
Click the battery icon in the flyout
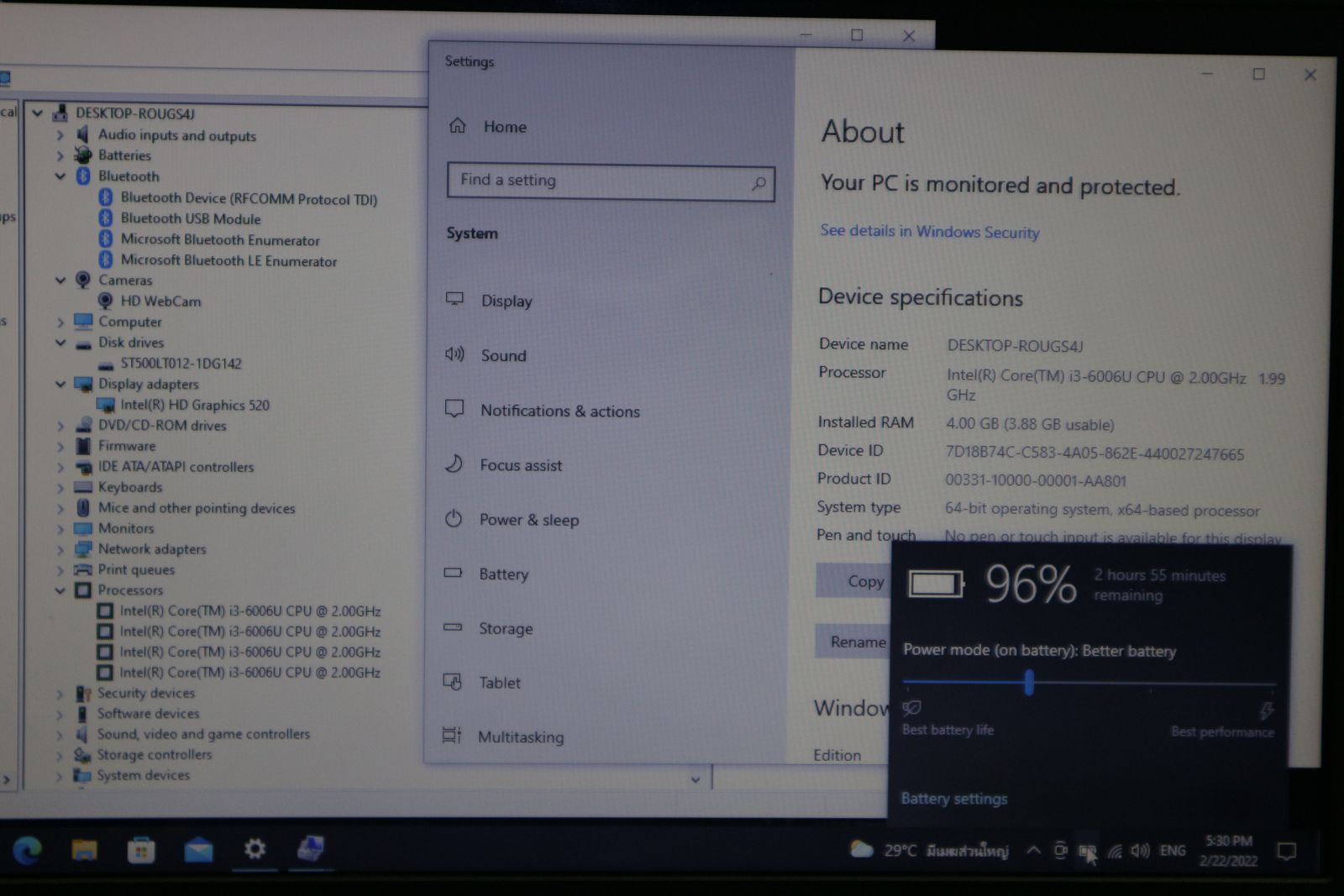pyautogui.click(x=936, y=584)
